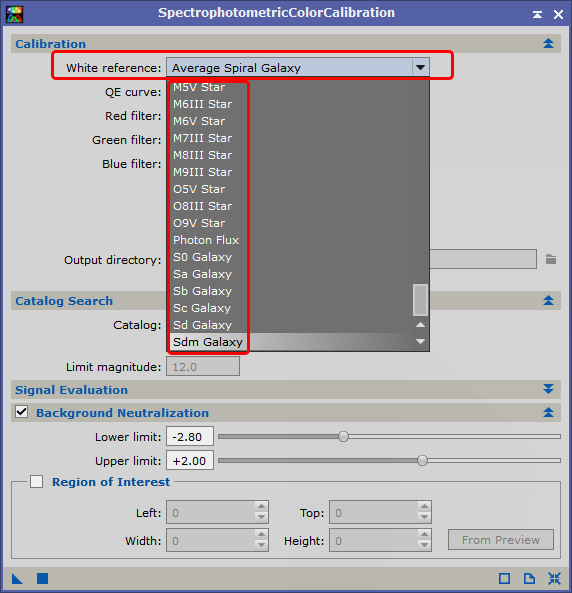Click the Upper limit slider handle
Viewport: 572px width, 593px height.
click(x=422, y=461)
